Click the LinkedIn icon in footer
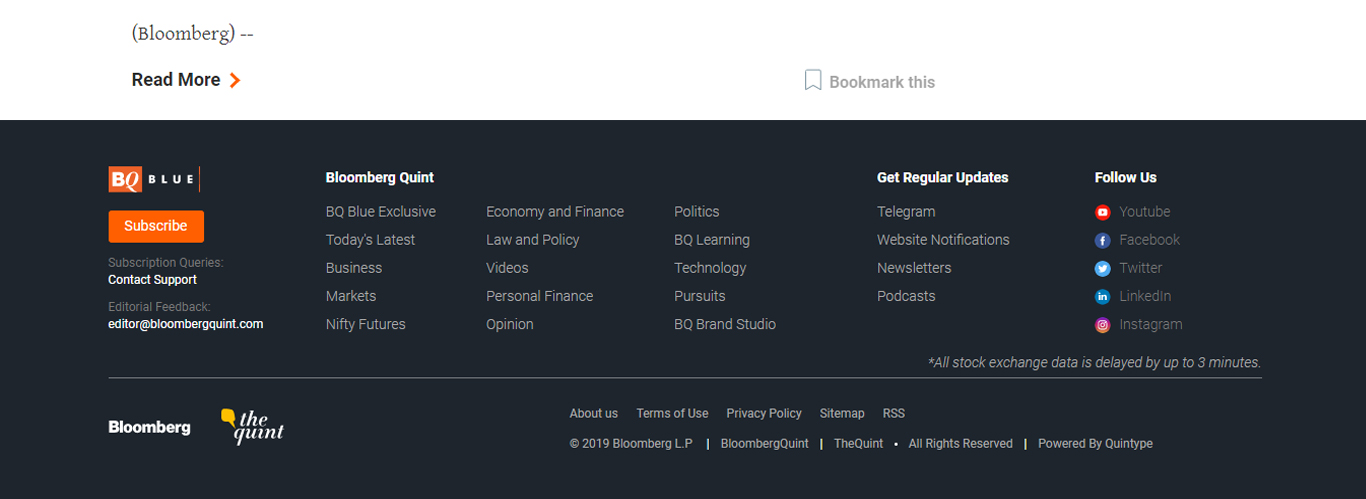Image resolution: width=1366 pixels, height=499 pixels. click(x=1102, y=296)
